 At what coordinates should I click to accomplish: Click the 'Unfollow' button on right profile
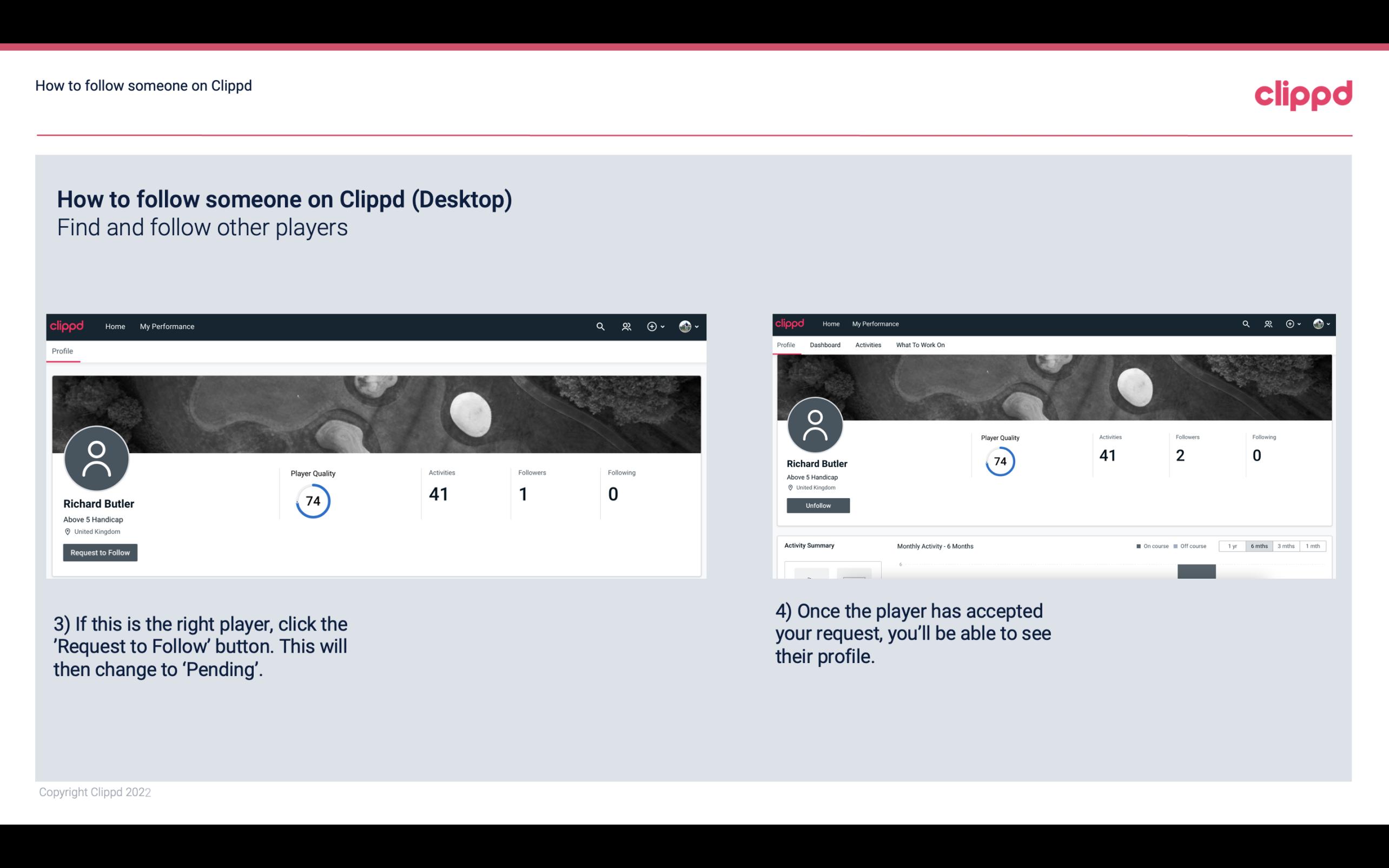pyautogui.click(x=817, y=505)
